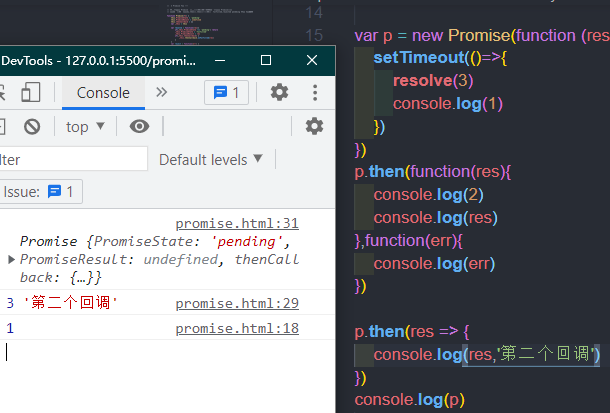This screenshot has height=413, width=610.
Task: Click console.log(p) at the editor bottom
Action: point(410,400)
